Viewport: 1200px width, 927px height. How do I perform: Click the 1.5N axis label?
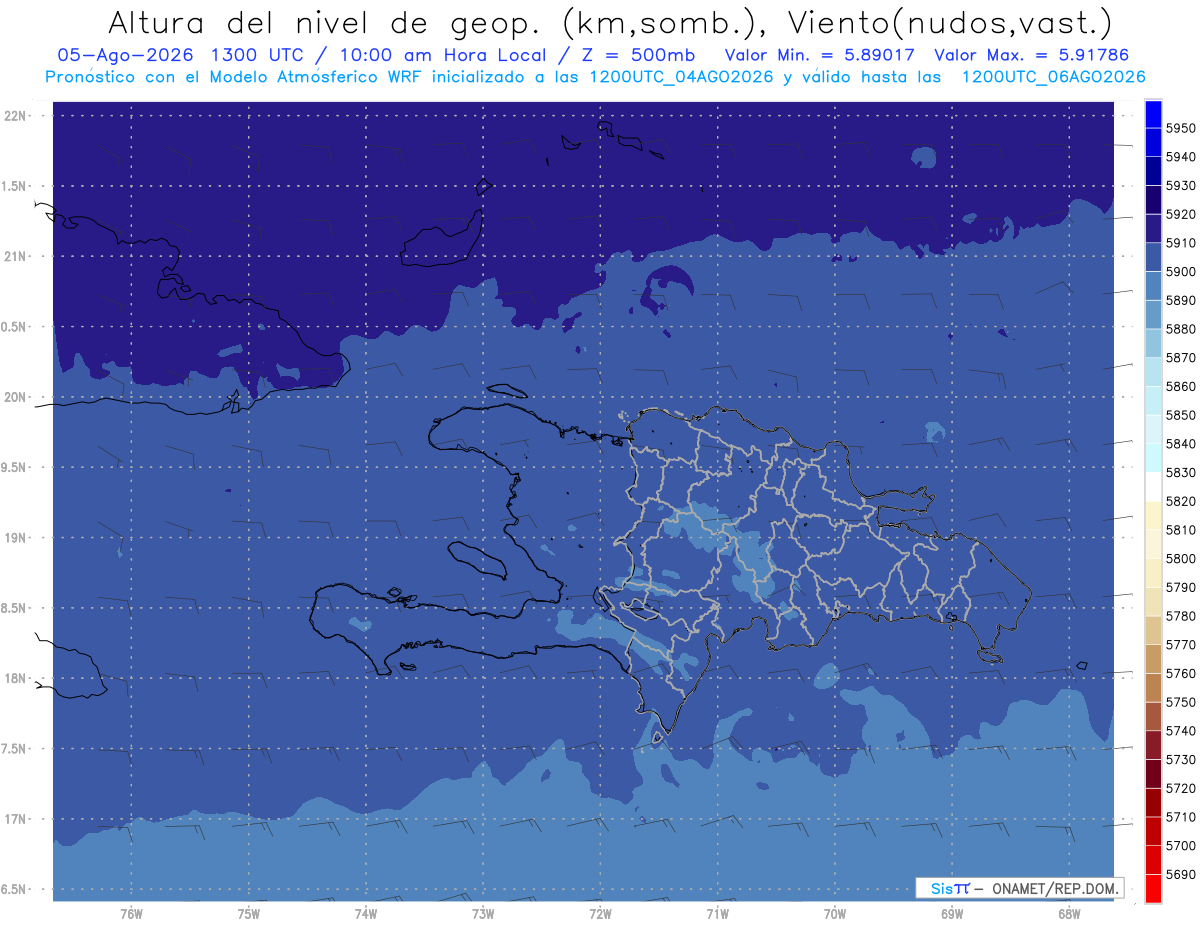(x=15, y=186)
